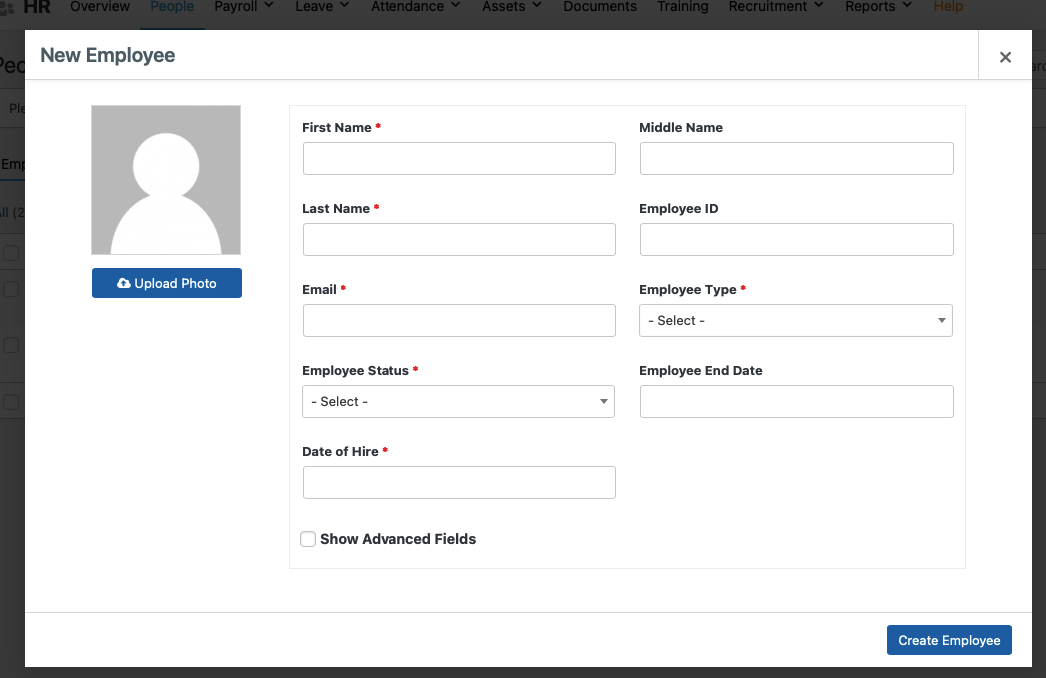Open the Training menu item

pyautogui.click(x=682, y=7)
